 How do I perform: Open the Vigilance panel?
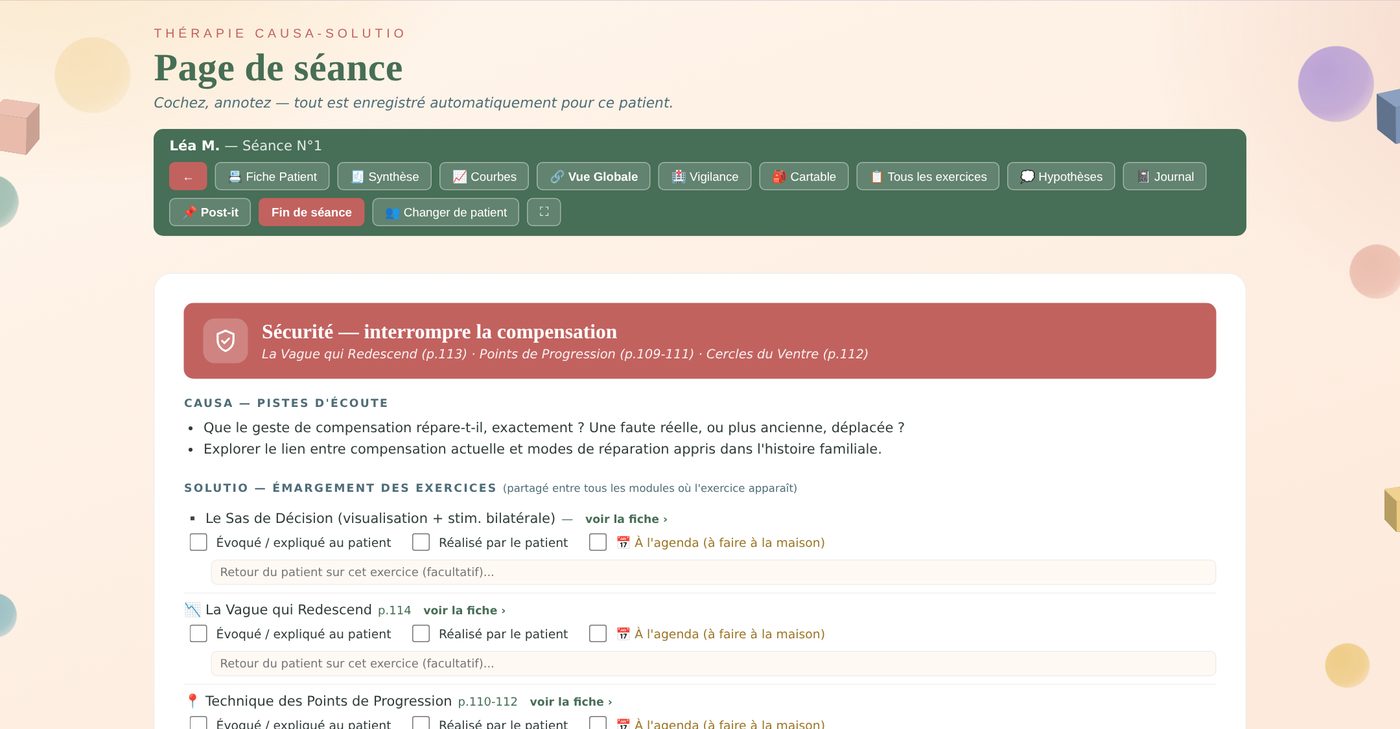(x=704, y=176)
